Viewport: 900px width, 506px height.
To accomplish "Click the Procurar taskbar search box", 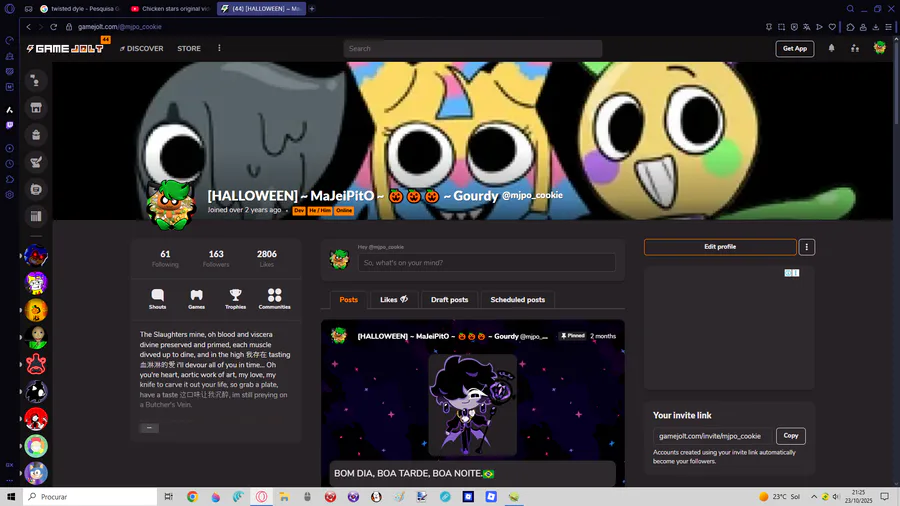I will [90, 497].
